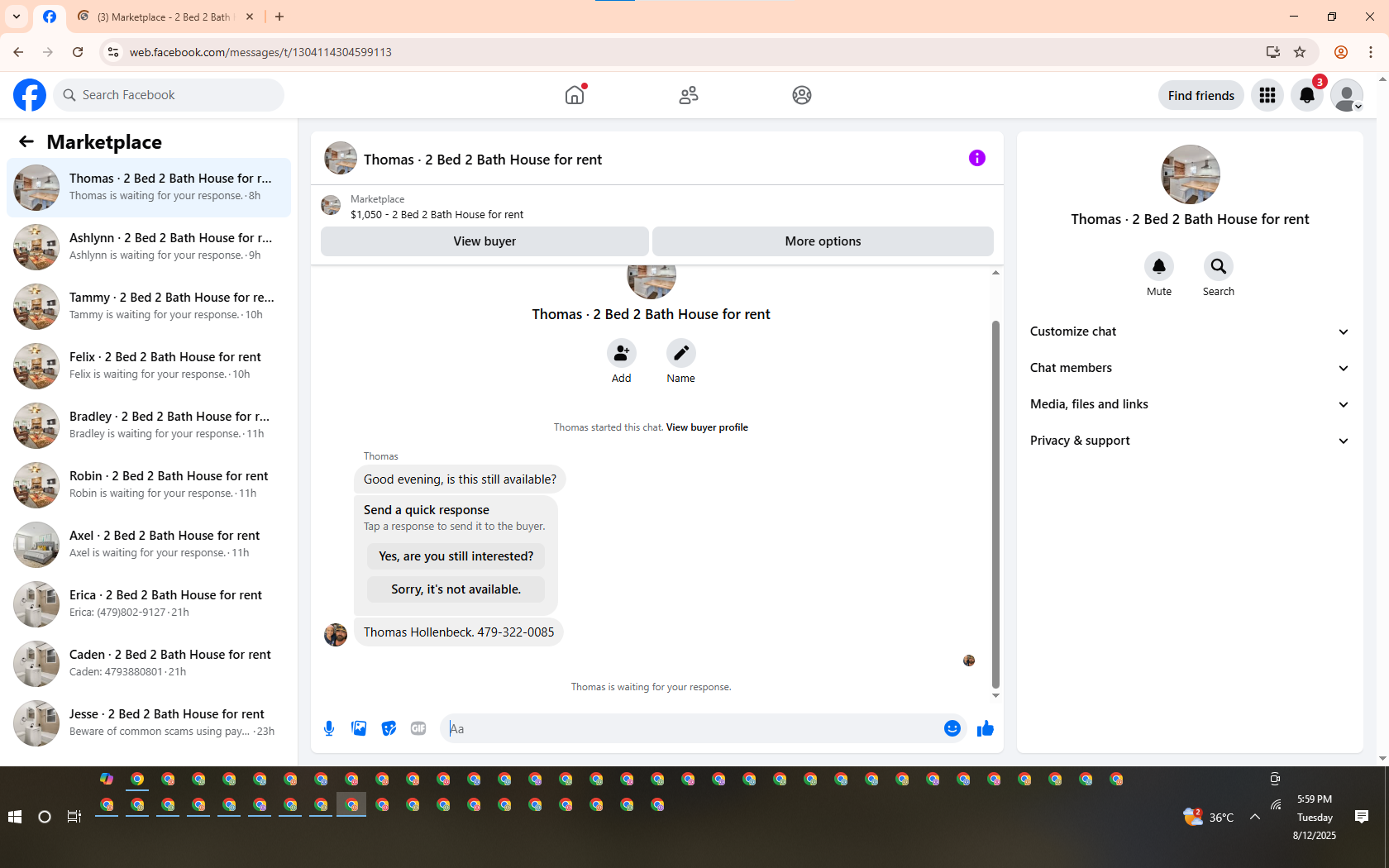Screen dimensions: 1389x868
Task: Open the Friends icon in top navigation
Action: pyautogui.click(x=689, y=95)
